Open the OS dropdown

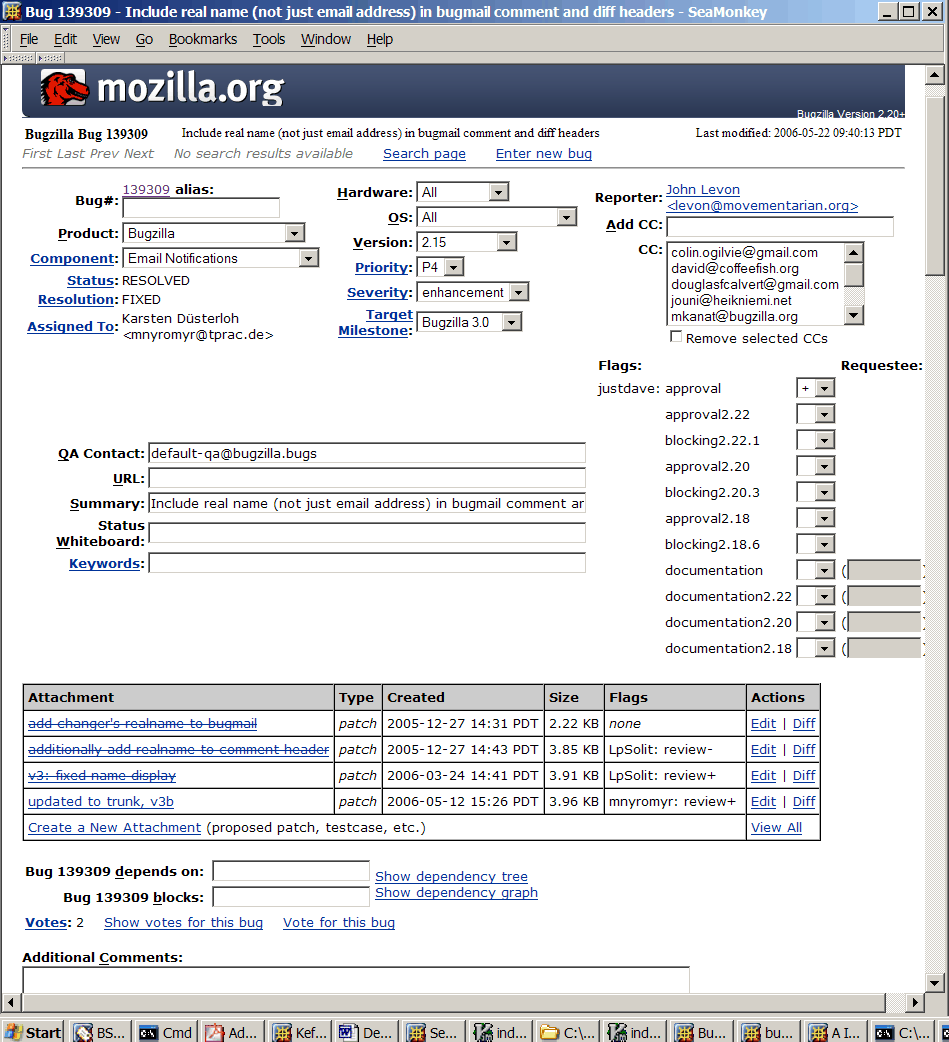tap(496, 217)
